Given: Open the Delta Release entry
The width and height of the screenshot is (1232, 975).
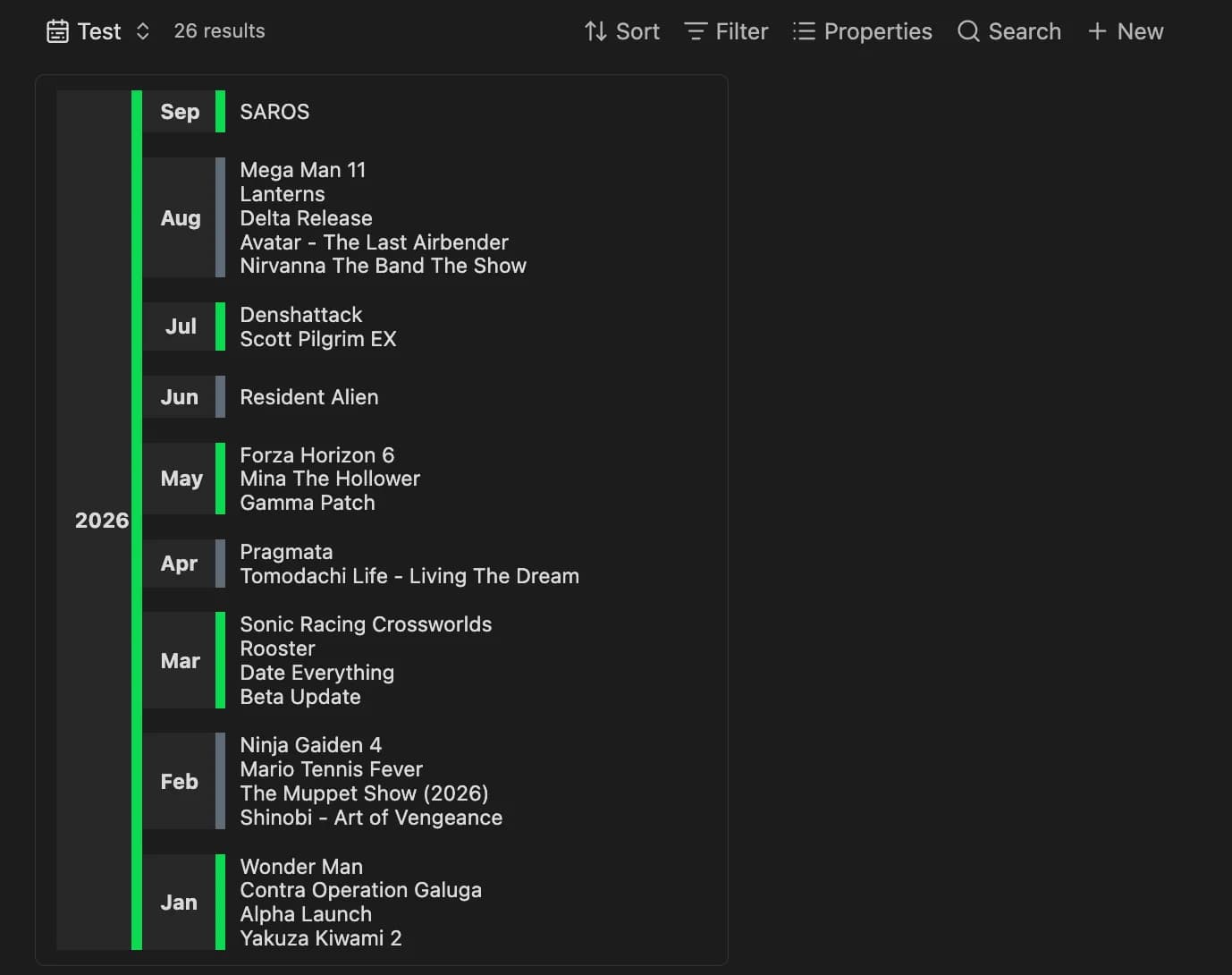Looking at the screenshot, I should click(x=306, y=218).
